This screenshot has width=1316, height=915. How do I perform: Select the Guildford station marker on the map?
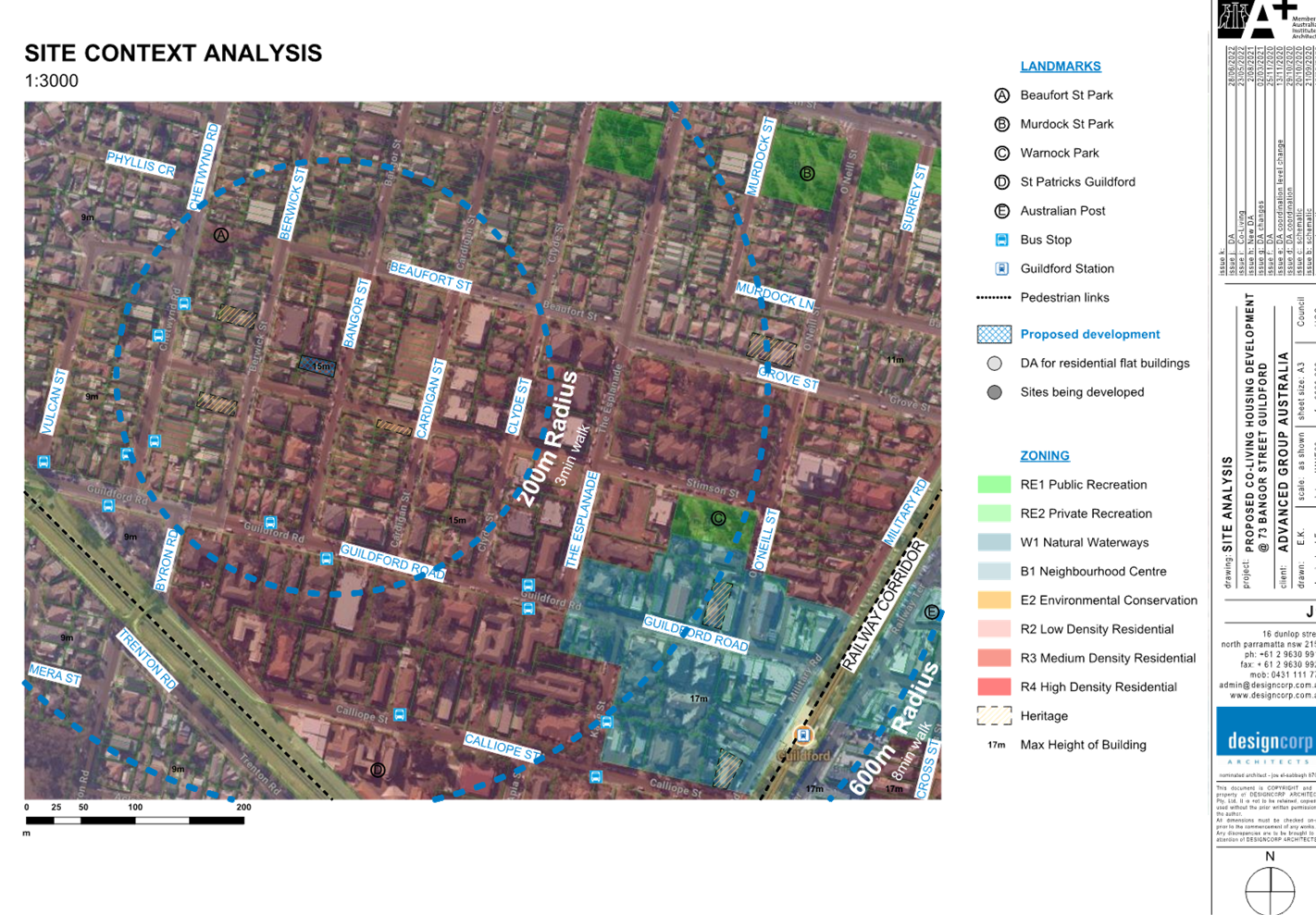click(803, 736)
